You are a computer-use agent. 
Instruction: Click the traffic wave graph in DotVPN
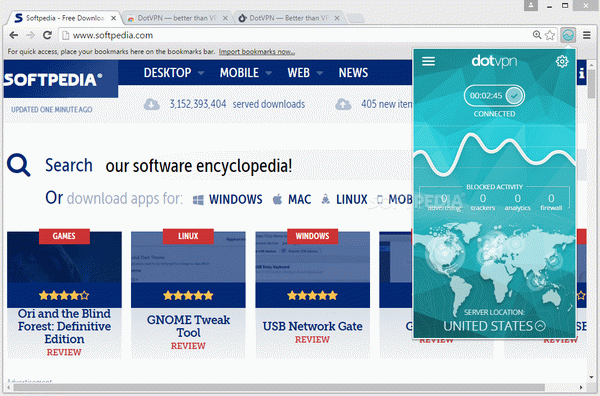pos(494,155)
